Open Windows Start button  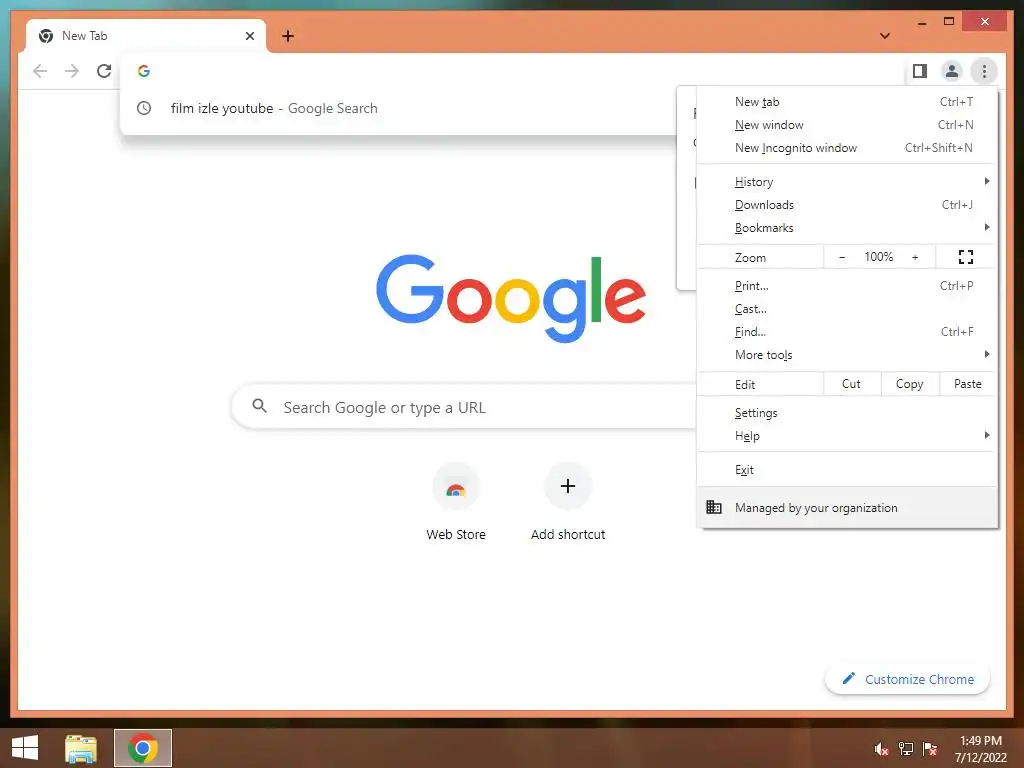coord(25,748)
